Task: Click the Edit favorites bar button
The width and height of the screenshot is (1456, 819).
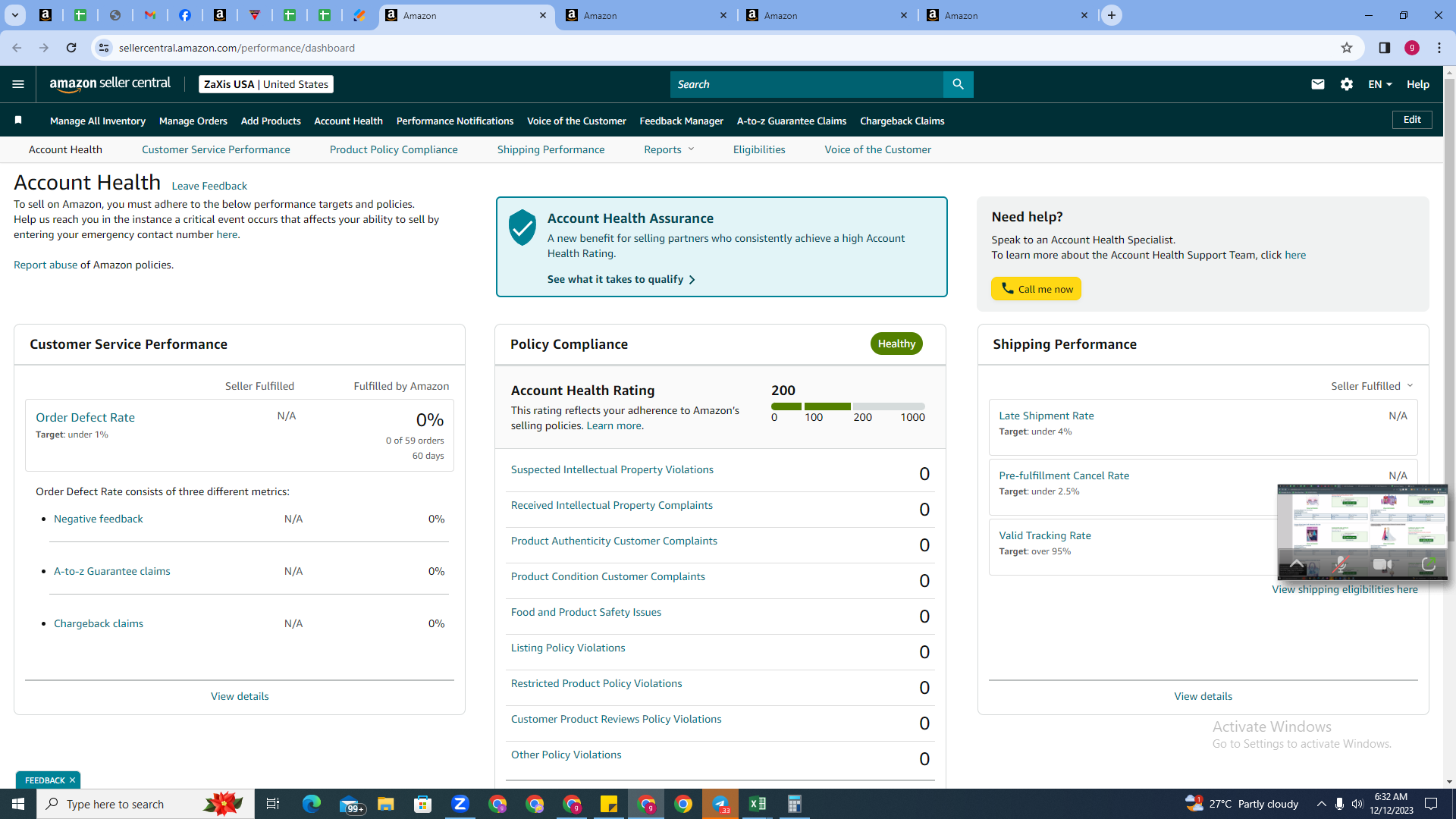Action: point(1412,120)
